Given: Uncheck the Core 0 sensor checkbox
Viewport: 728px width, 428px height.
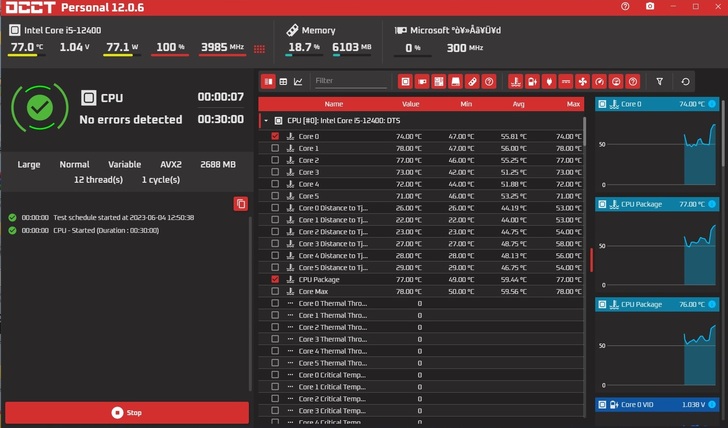Looking at the screenshot, I should (275, 136).
